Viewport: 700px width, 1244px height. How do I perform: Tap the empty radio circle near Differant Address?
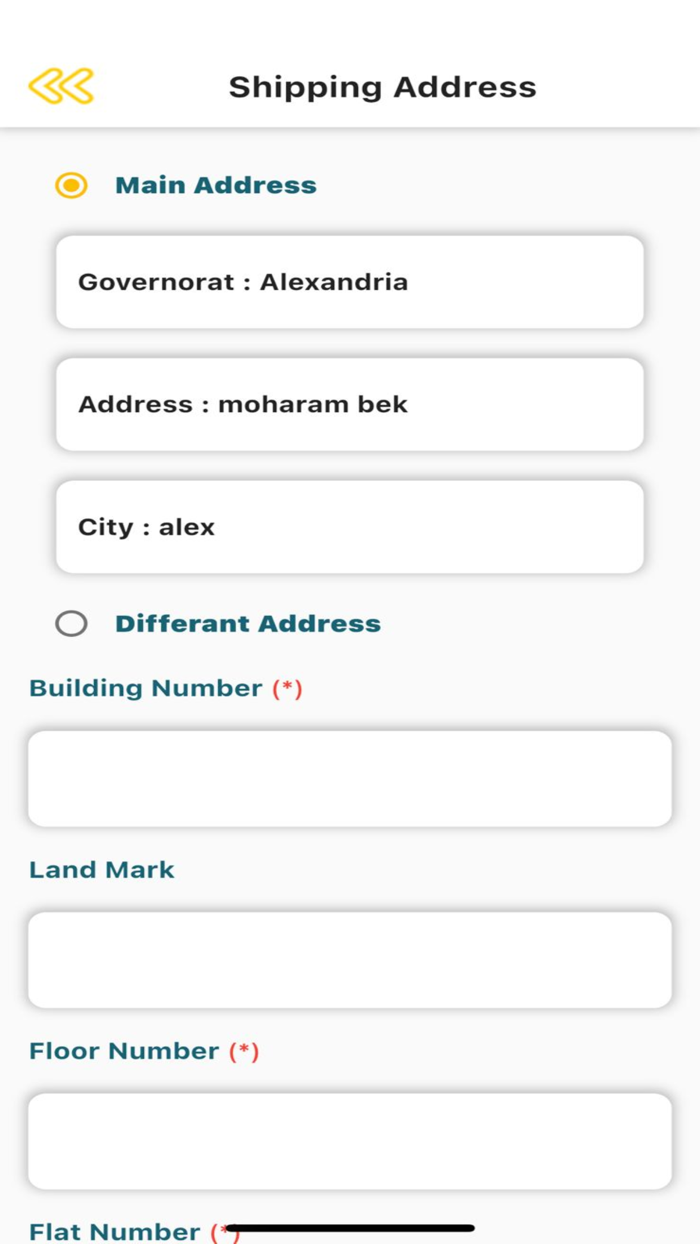point(71,623)
